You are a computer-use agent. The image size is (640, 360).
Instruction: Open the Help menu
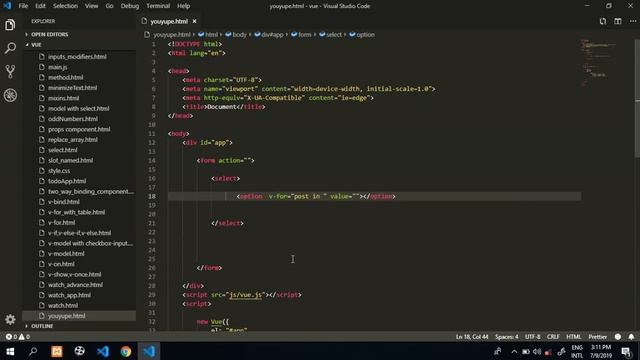(x=183, y=6)
